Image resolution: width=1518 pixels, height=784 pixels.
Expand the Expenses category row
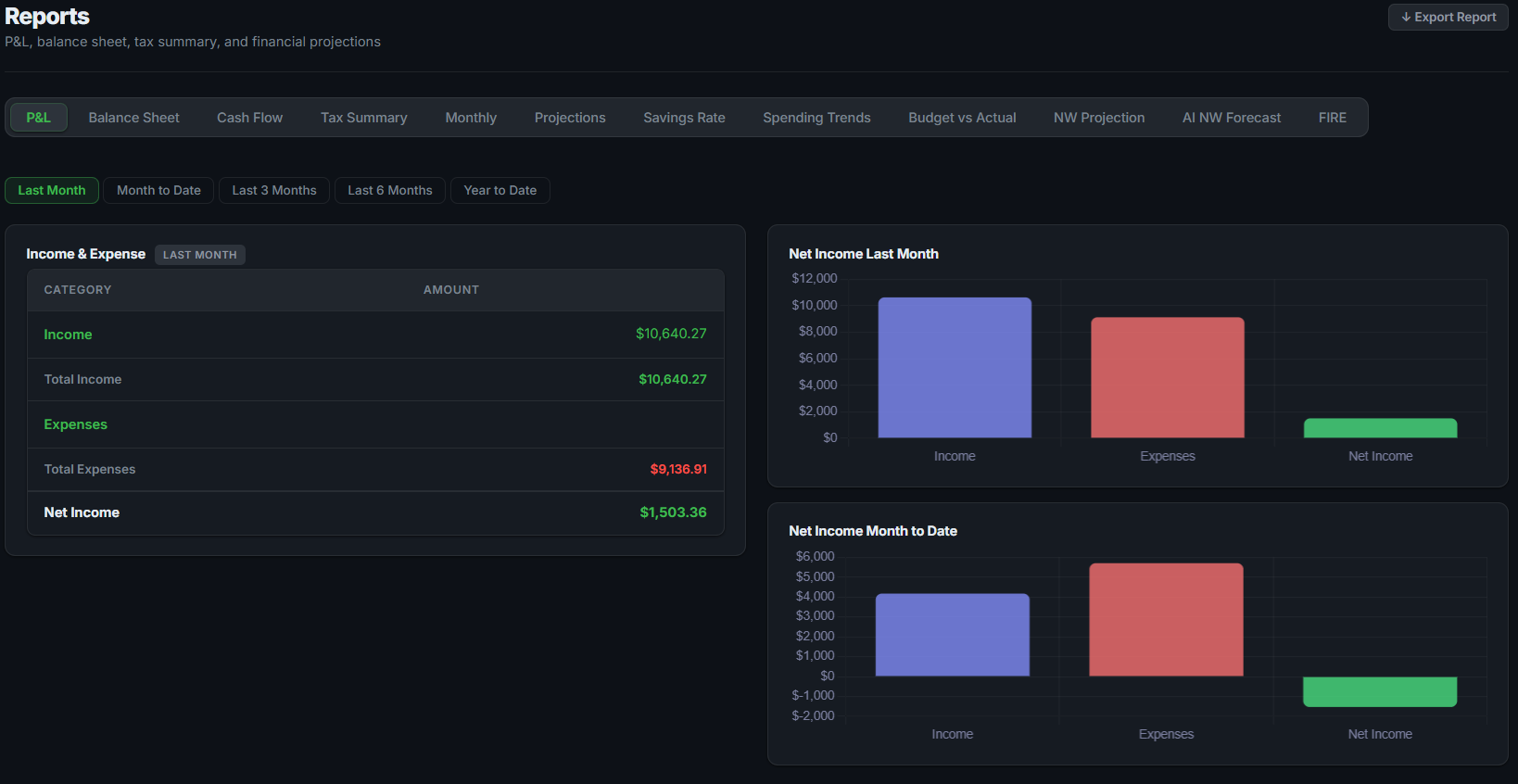375,424
